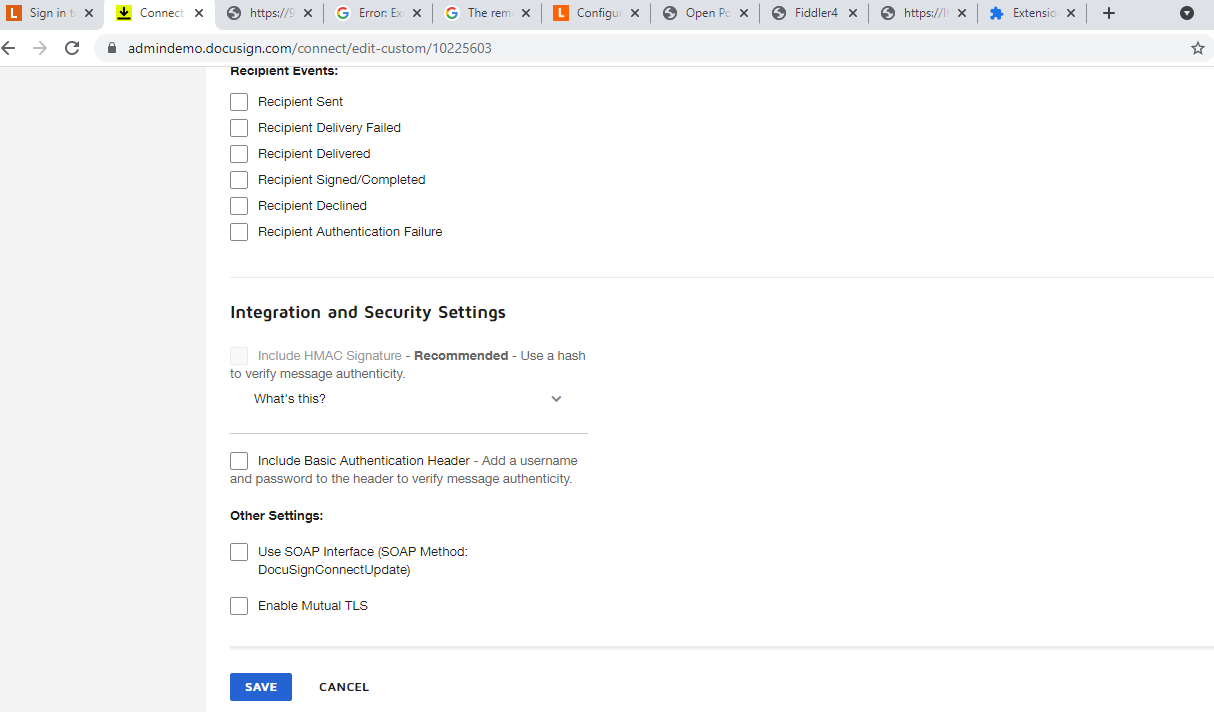Expand the "What's this?" section

tap(290, 399)
